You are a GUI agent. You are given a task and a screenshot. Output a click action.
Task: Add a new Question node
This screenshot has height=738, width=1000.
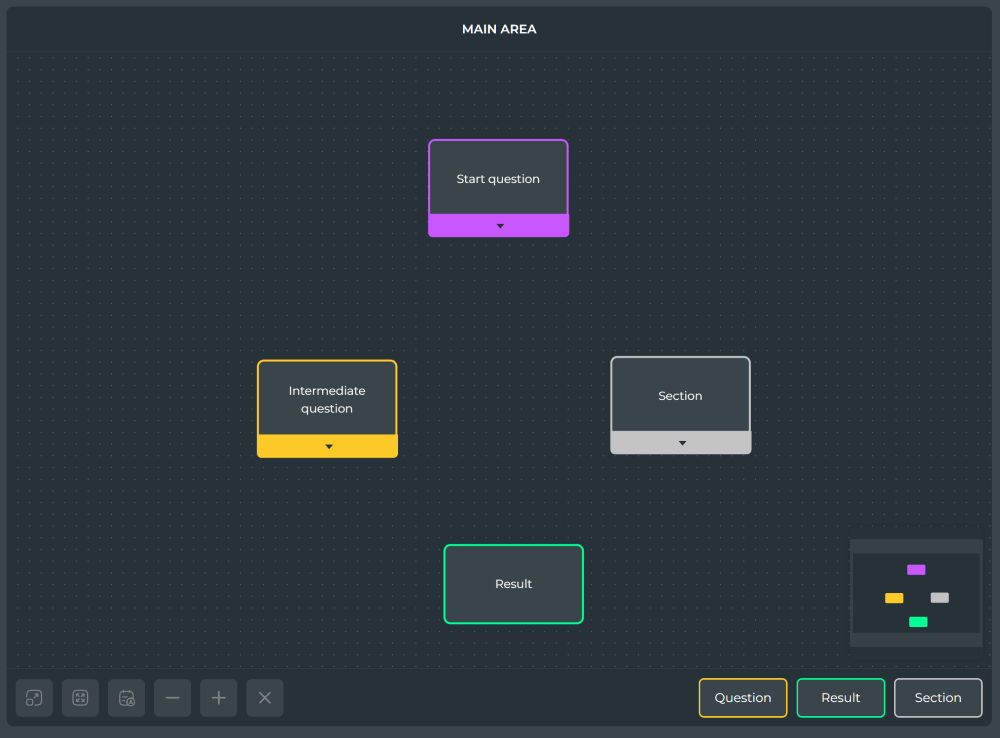coord(742,698)
